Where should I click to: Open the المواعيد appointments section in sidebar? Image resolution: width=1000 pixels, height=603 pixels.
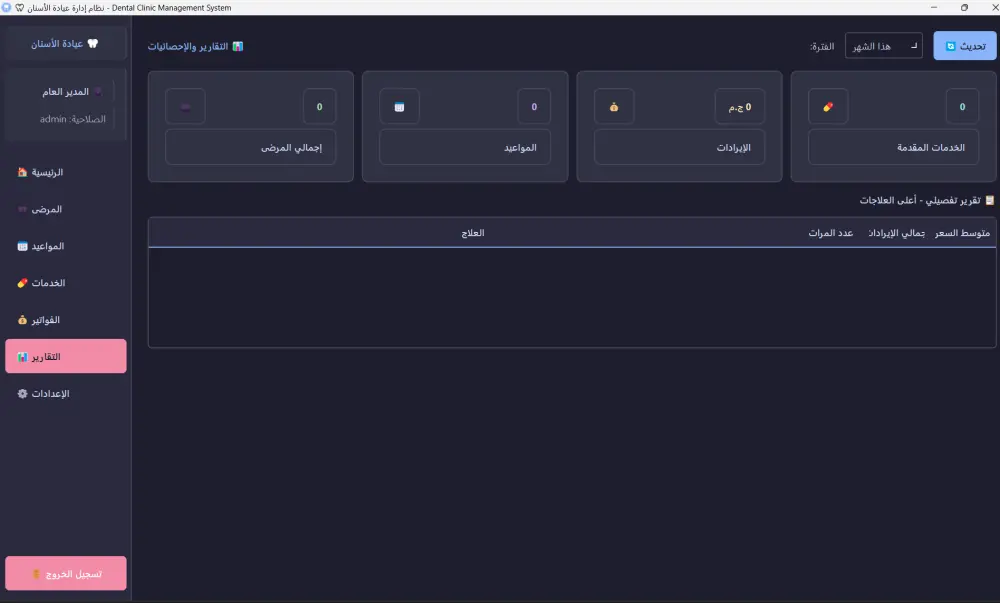(x=66, y=246)
